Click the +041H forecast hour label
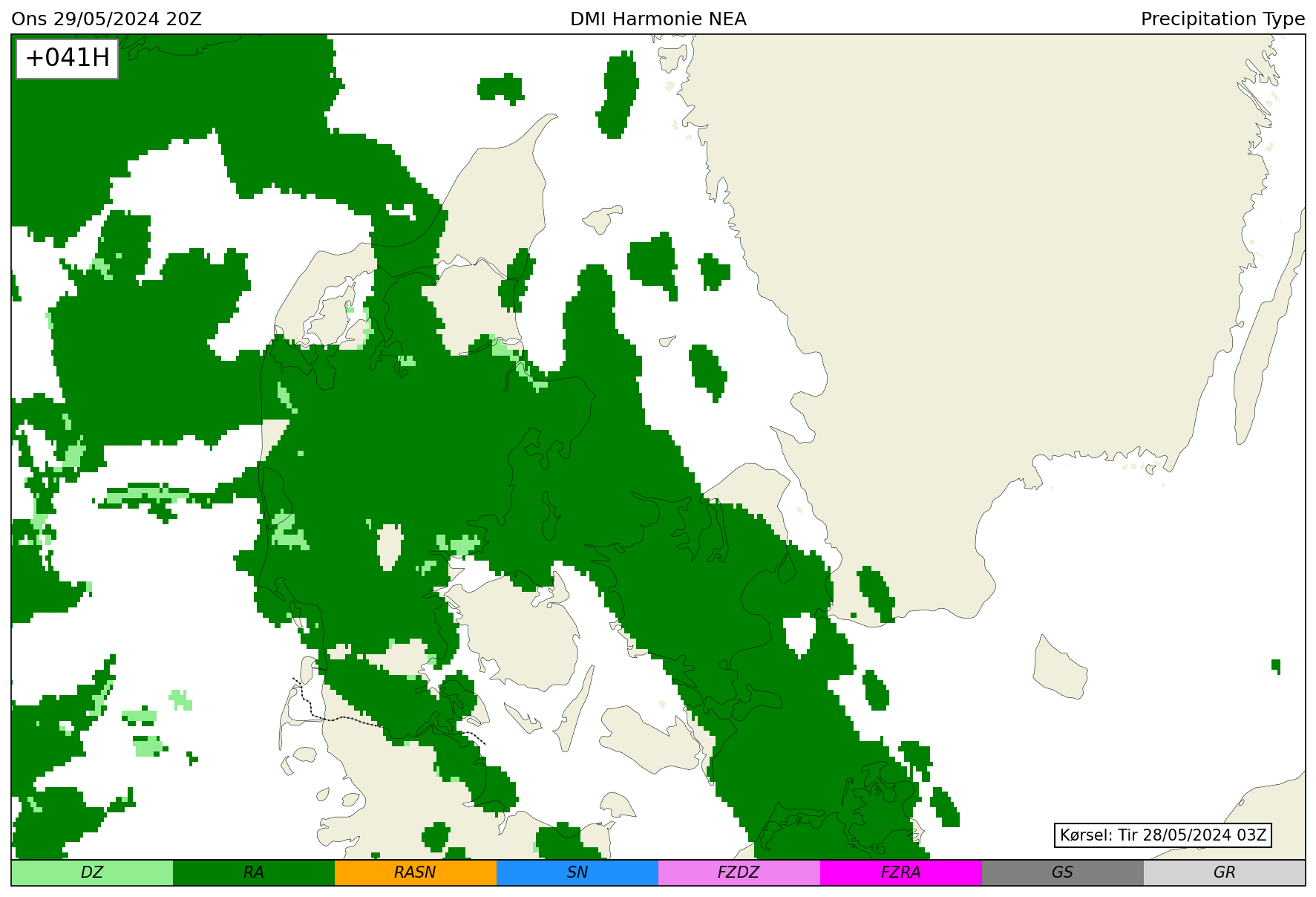1316x897 pixels. (68, 58)
